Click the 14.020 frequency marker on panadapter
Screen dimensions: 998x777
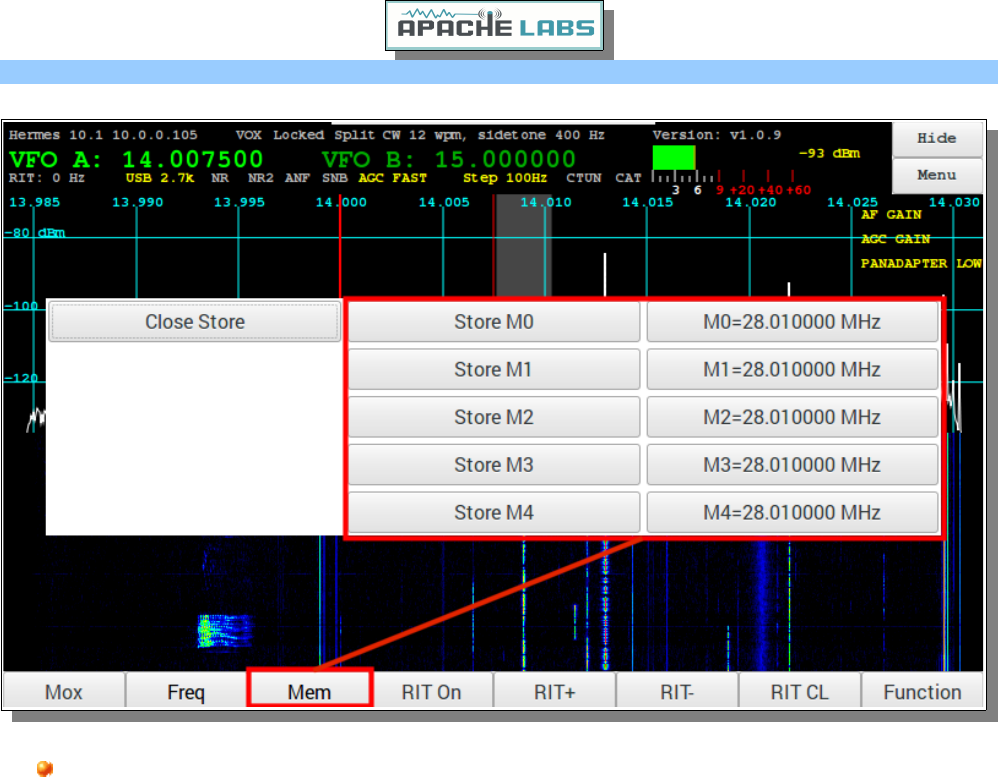tap(751, 202)
